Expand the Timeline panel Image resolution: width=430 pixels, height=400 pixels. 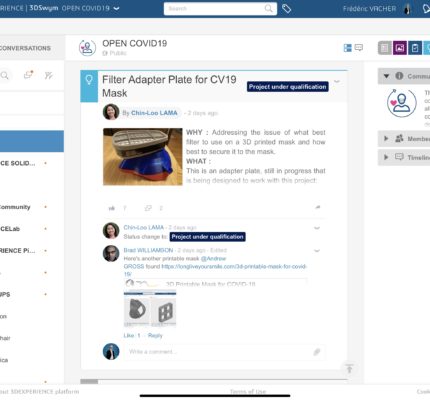[386, 157]
